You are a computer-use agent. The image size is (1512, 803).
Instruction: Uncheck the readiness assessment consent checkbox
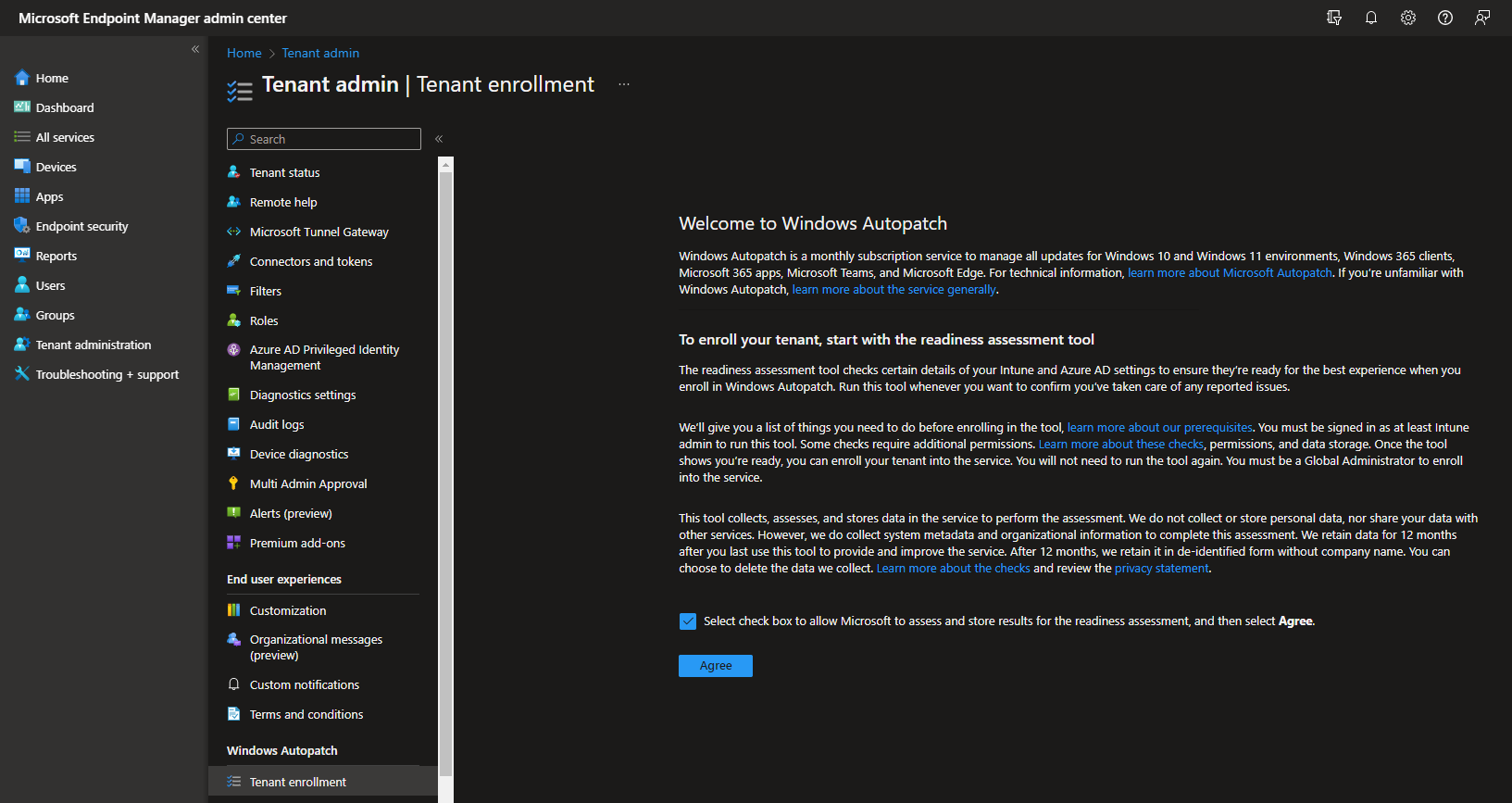(688, 621)
